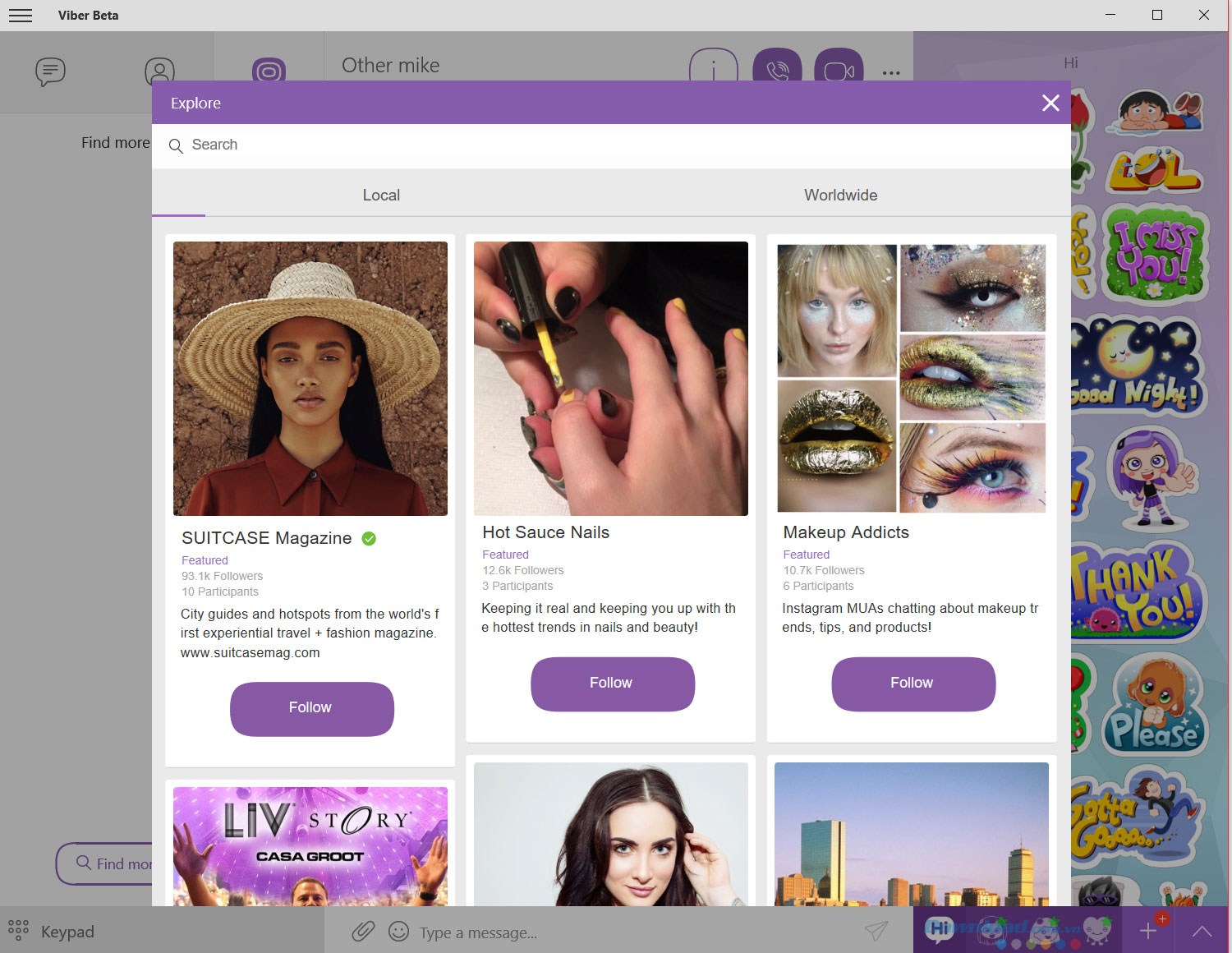Open the more options ellipsis menu
This screenshot has height=953, width=1232.
click(x=891, y=73)
